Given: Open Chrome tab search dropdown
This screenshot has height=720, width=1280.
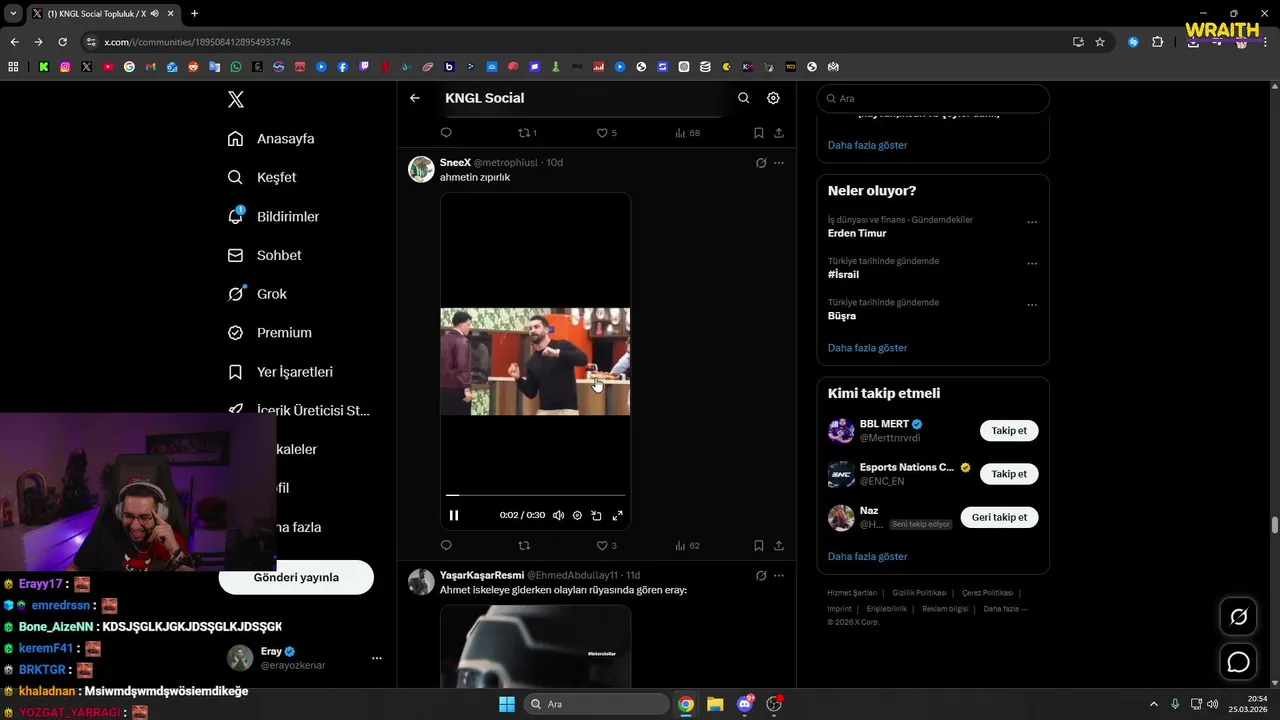Looking at the screenshot, I should click(13, 14).
